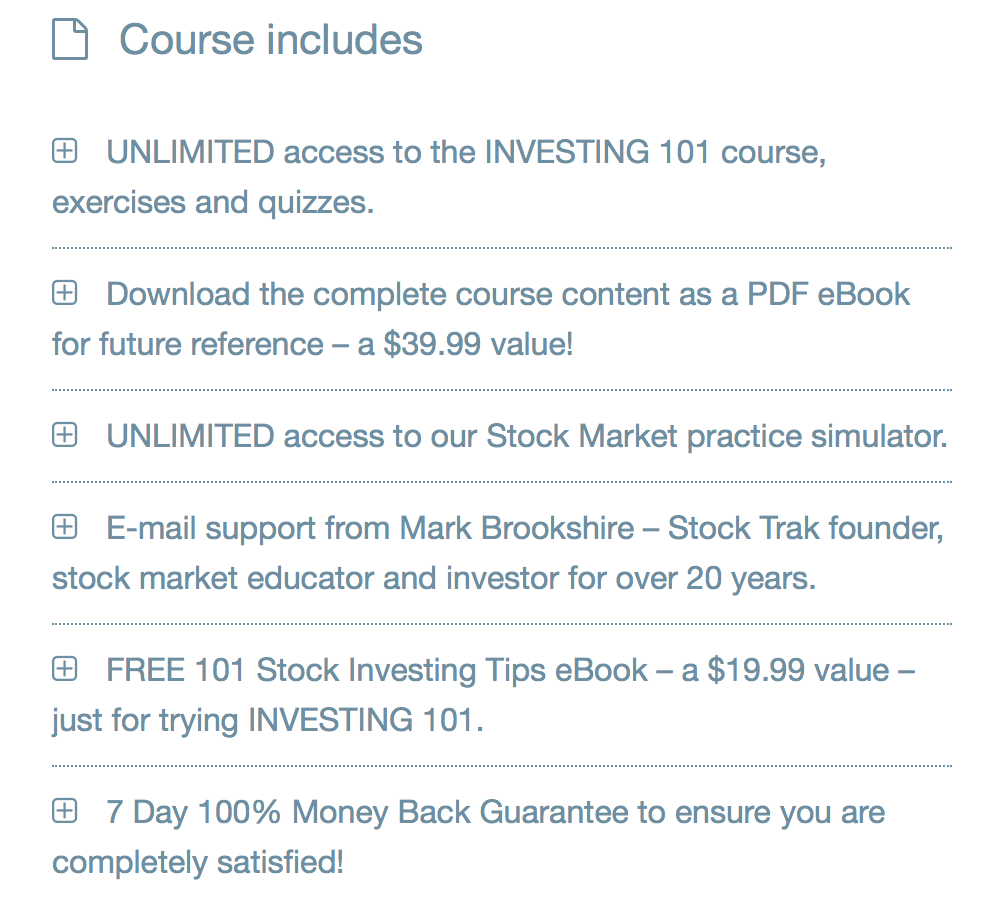The width and height of the screenshot is (1008, 910).
Task: Expand the INVESTING 101 course access item
Action: (x=64, y=151)
